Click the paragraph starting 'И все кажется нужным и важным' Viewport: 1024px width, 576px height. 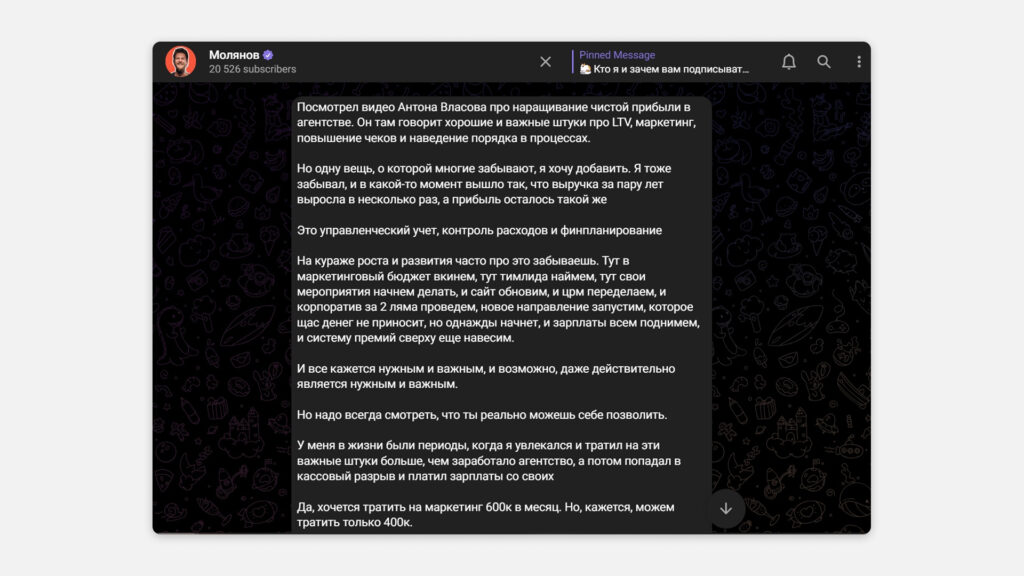pos(486,376)
